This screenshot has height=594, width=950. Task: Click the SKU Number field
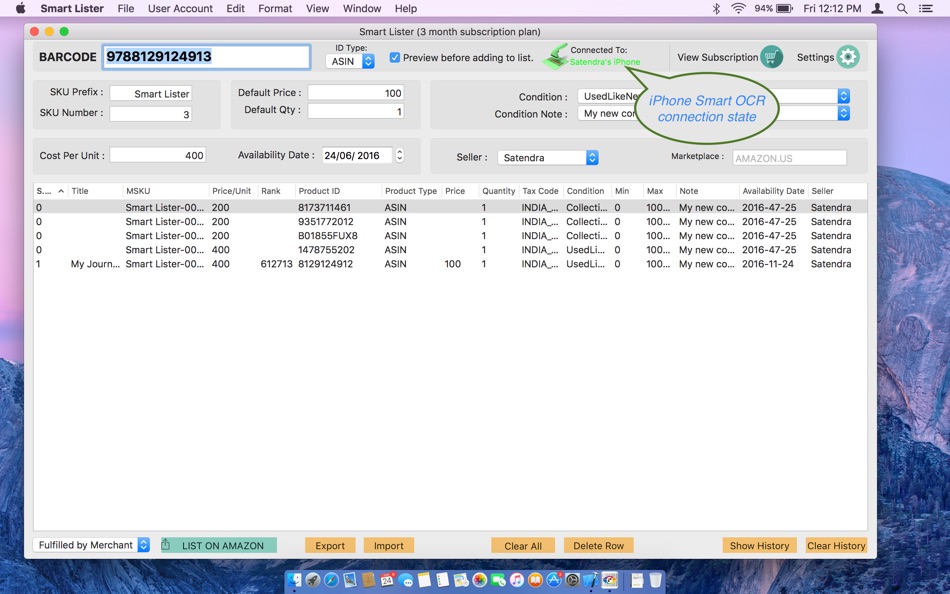coord(151,114)
